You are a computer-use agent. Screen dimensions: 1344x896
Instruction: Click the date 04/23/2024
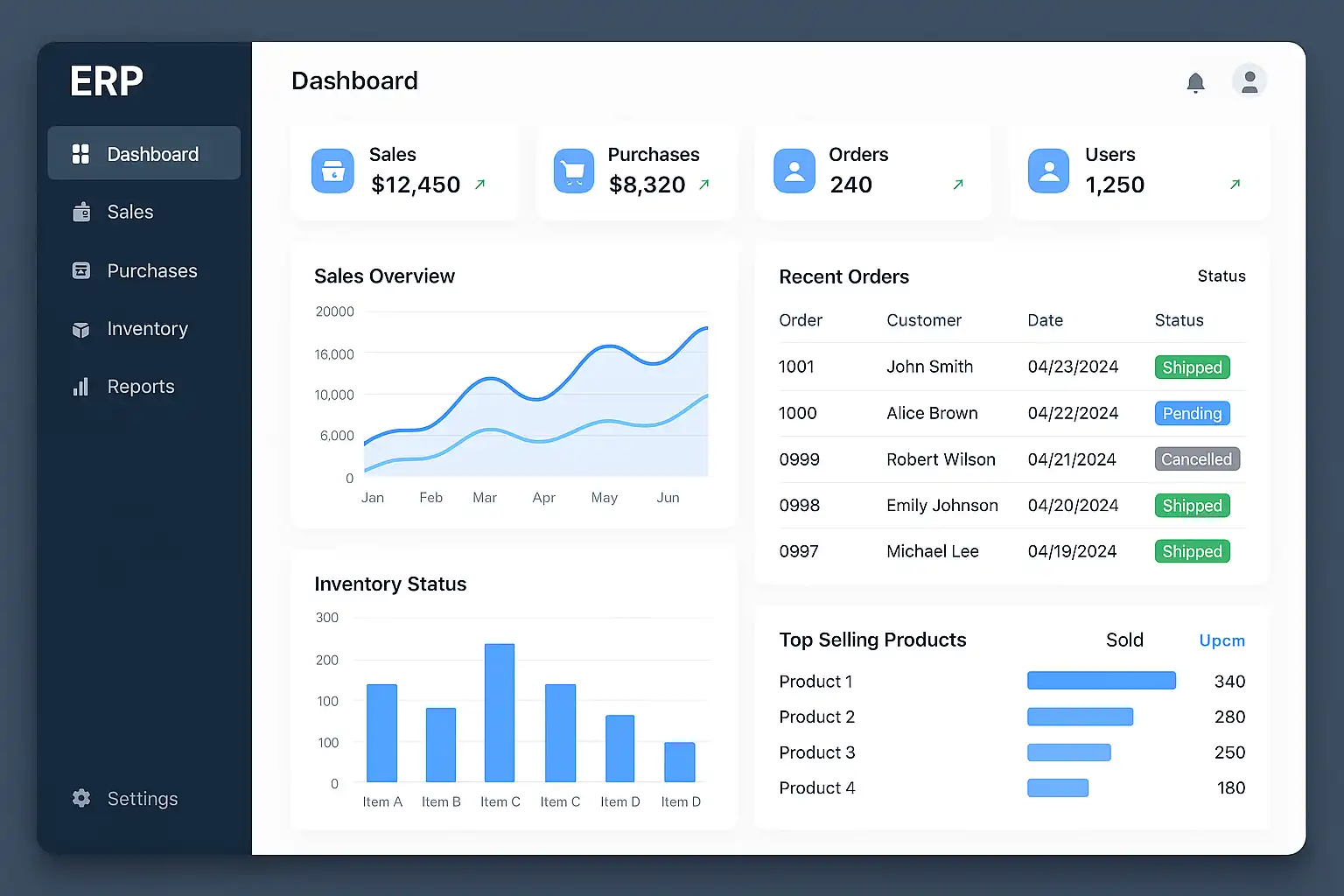tap(1073, 367)
